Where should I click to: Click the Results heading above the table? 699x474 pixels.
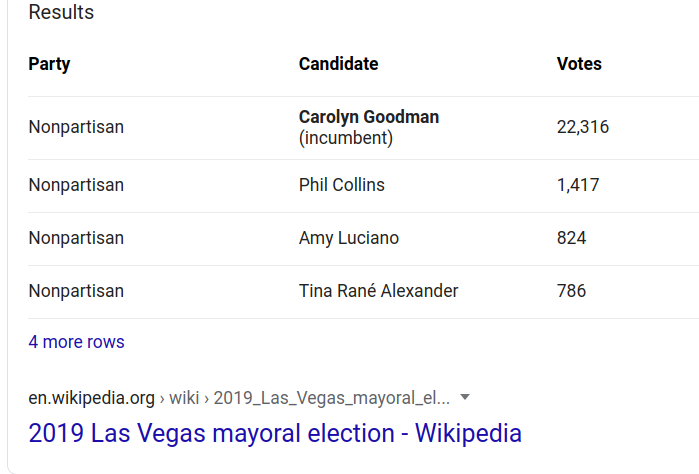click(x=61, y=12)
